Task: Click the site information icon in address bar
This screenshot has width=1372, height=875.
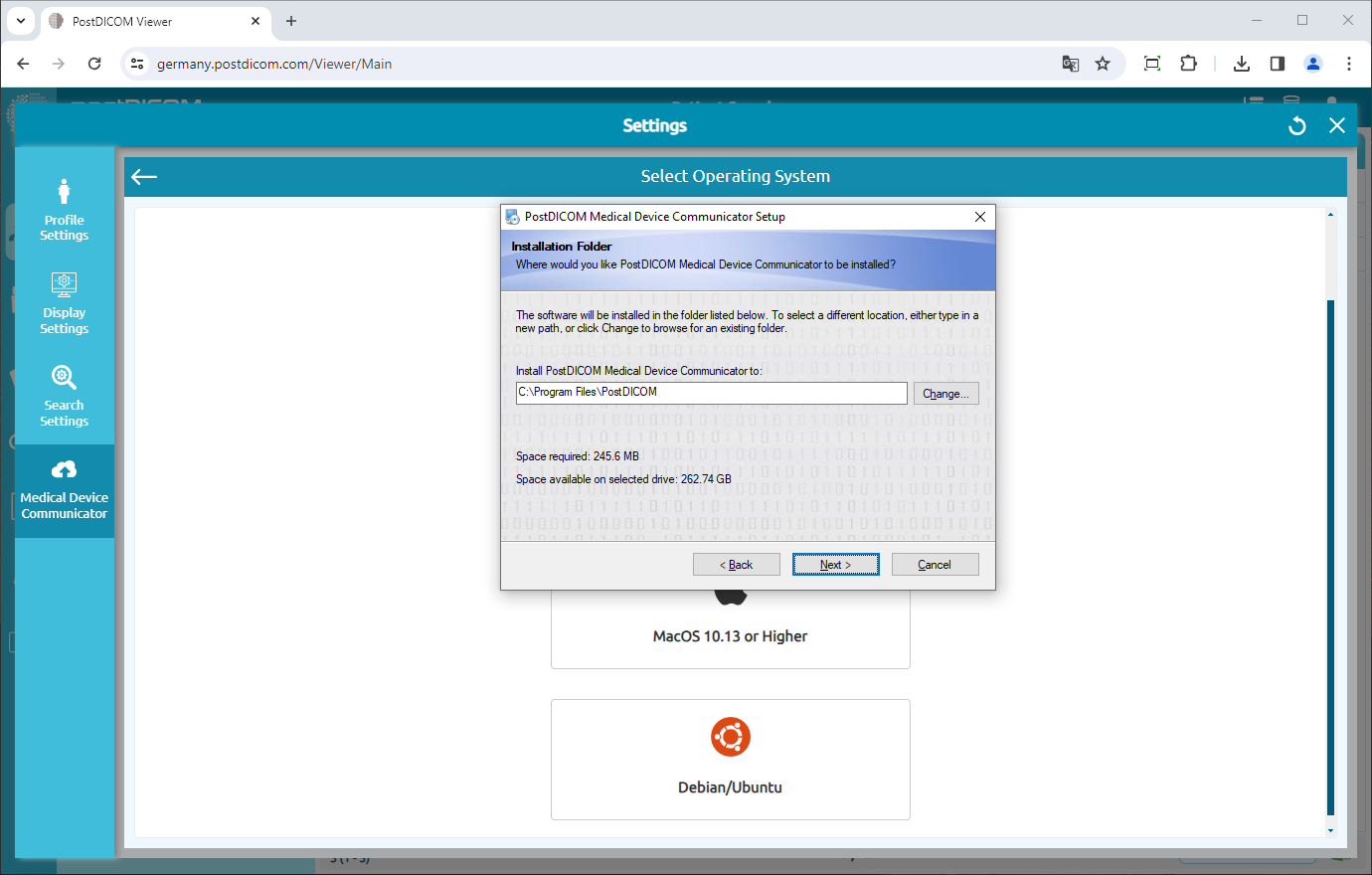Action: pos(138,64)
